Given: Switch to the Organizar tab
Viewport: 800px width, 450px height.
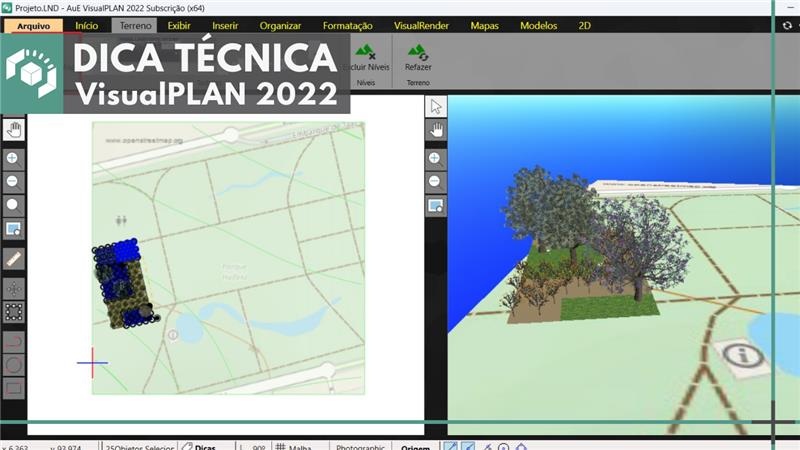Looking at the screenshot, I should tap(280, 26).
